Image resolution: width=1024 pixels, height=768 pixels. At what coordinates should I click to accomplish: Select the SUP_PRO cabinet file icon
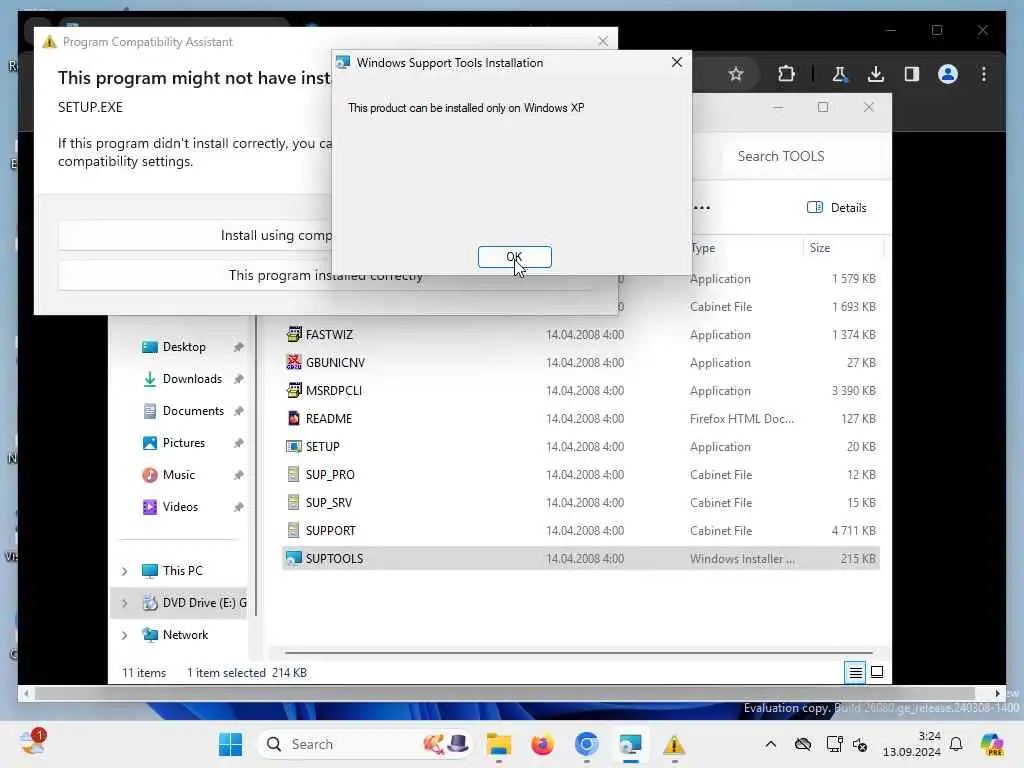(x=294, y=474)
